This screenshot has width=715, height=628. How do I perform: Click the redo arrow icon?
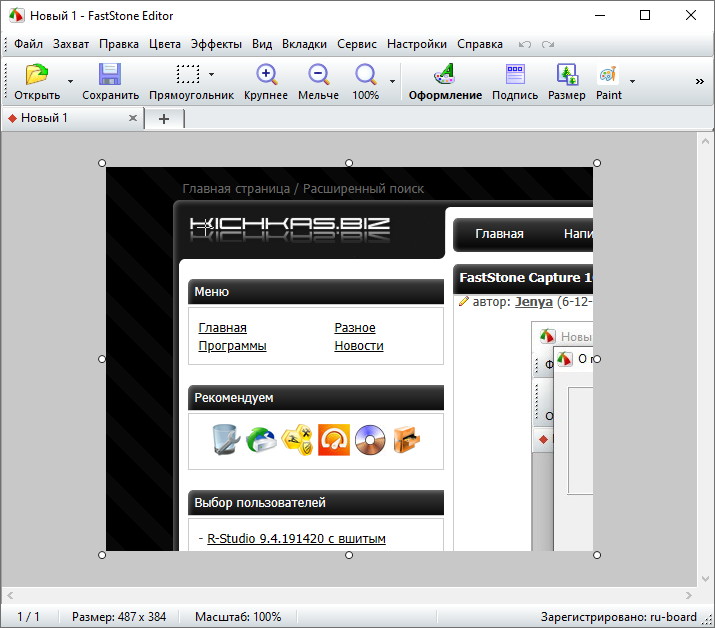point(548,44)
